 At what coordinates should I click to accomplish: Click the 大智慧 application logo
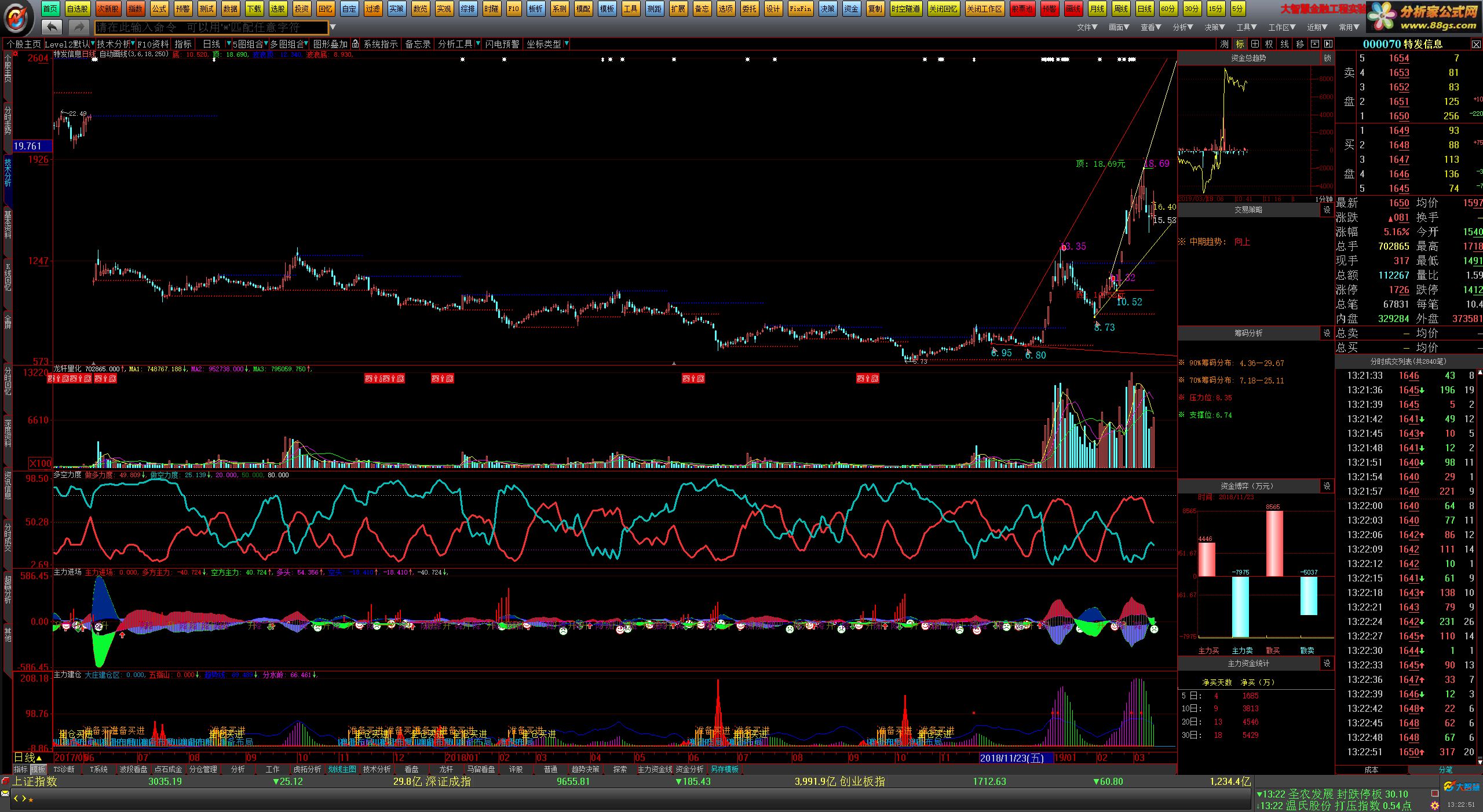point(18,18)
